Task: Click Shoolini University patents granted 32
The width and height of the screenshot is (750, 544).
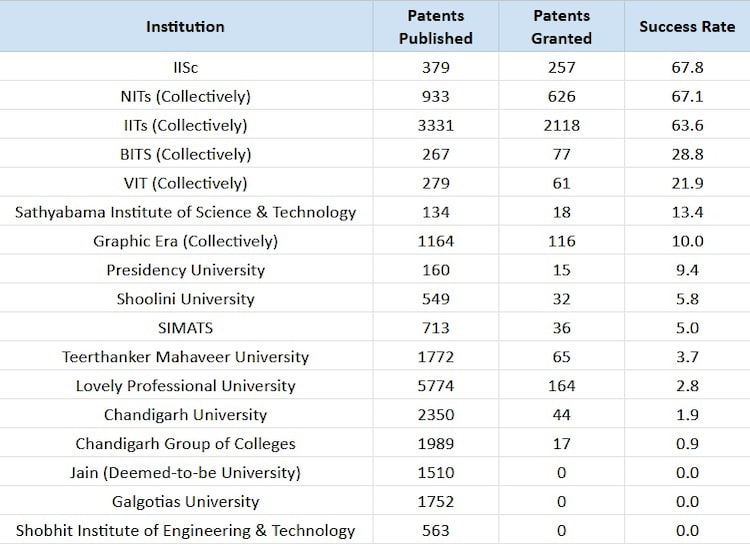Action: [562, 299]
